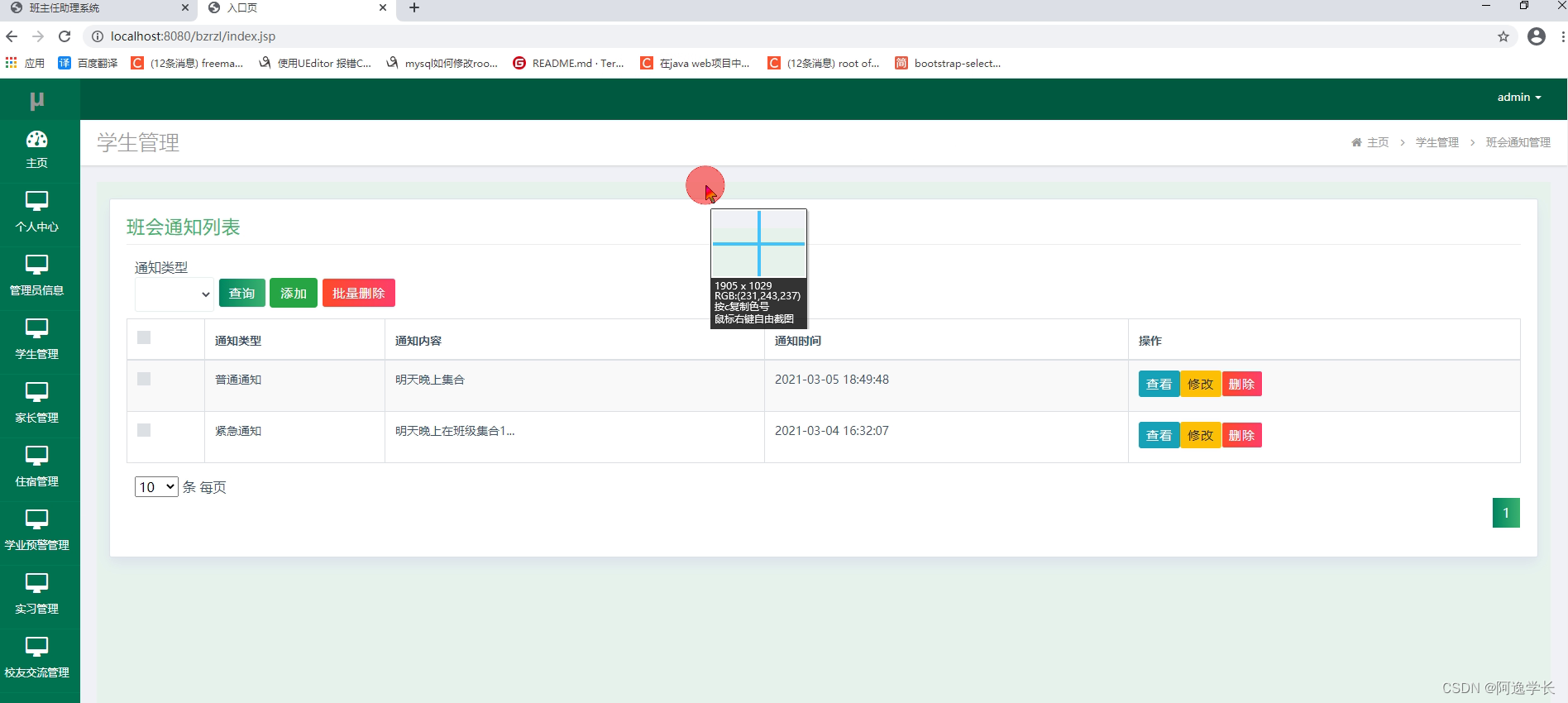
Task: Click 修改 for 紧急通知 row
Action: [x=1201, y=435]
